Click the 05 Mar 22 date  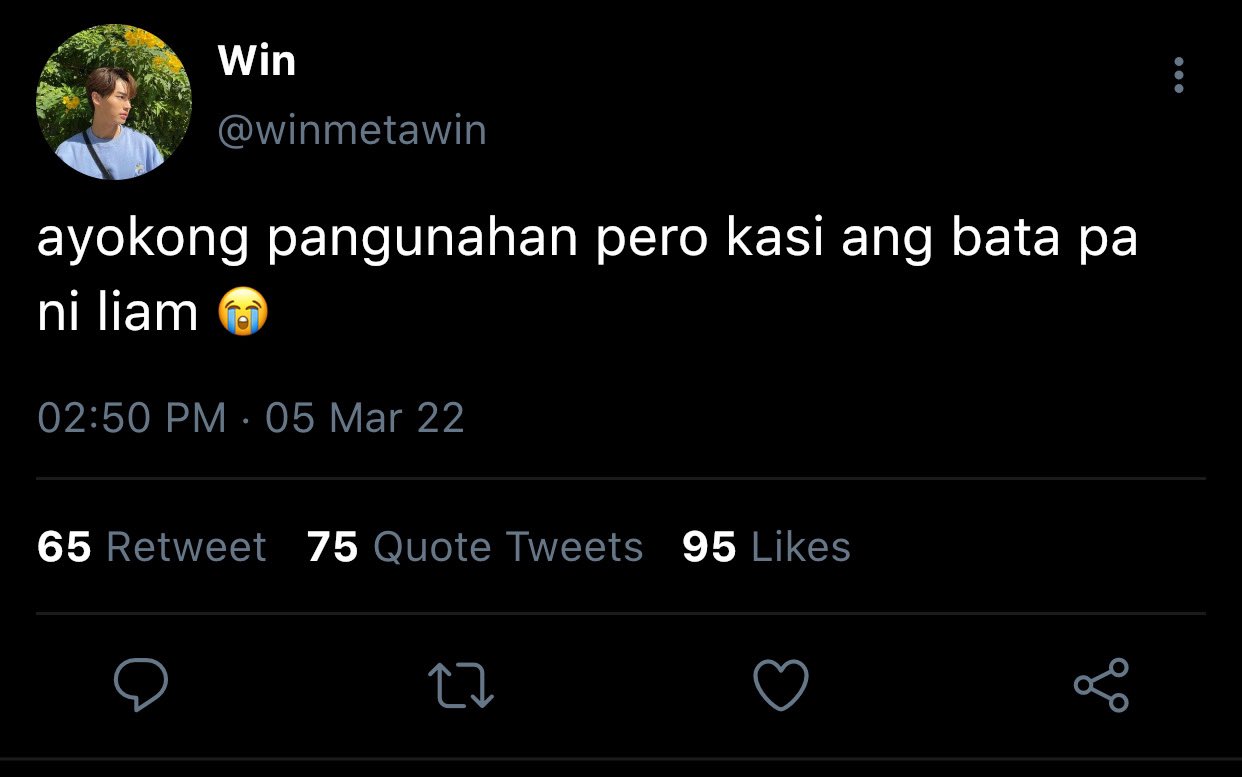(x=365, y=417)
